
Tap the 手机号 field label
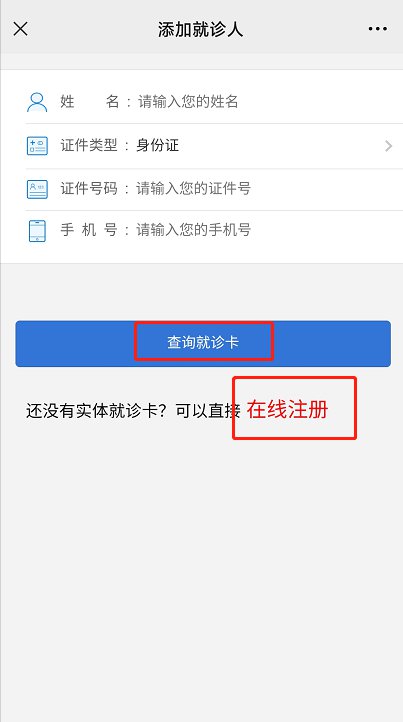coord(89,230)
